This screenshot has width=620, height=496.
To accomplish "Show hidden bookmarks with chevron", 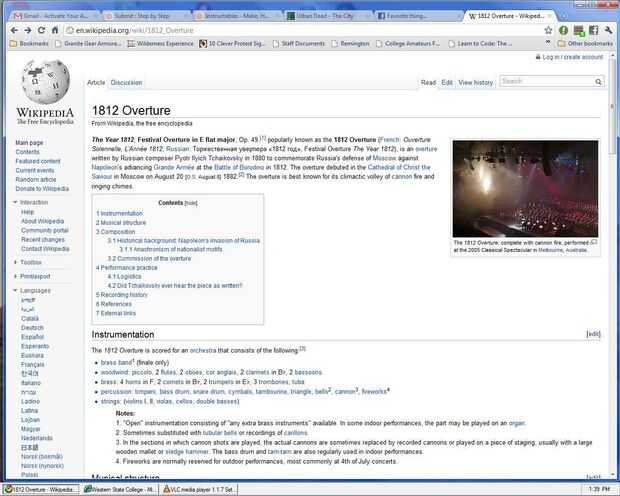I will click(548, 42).
